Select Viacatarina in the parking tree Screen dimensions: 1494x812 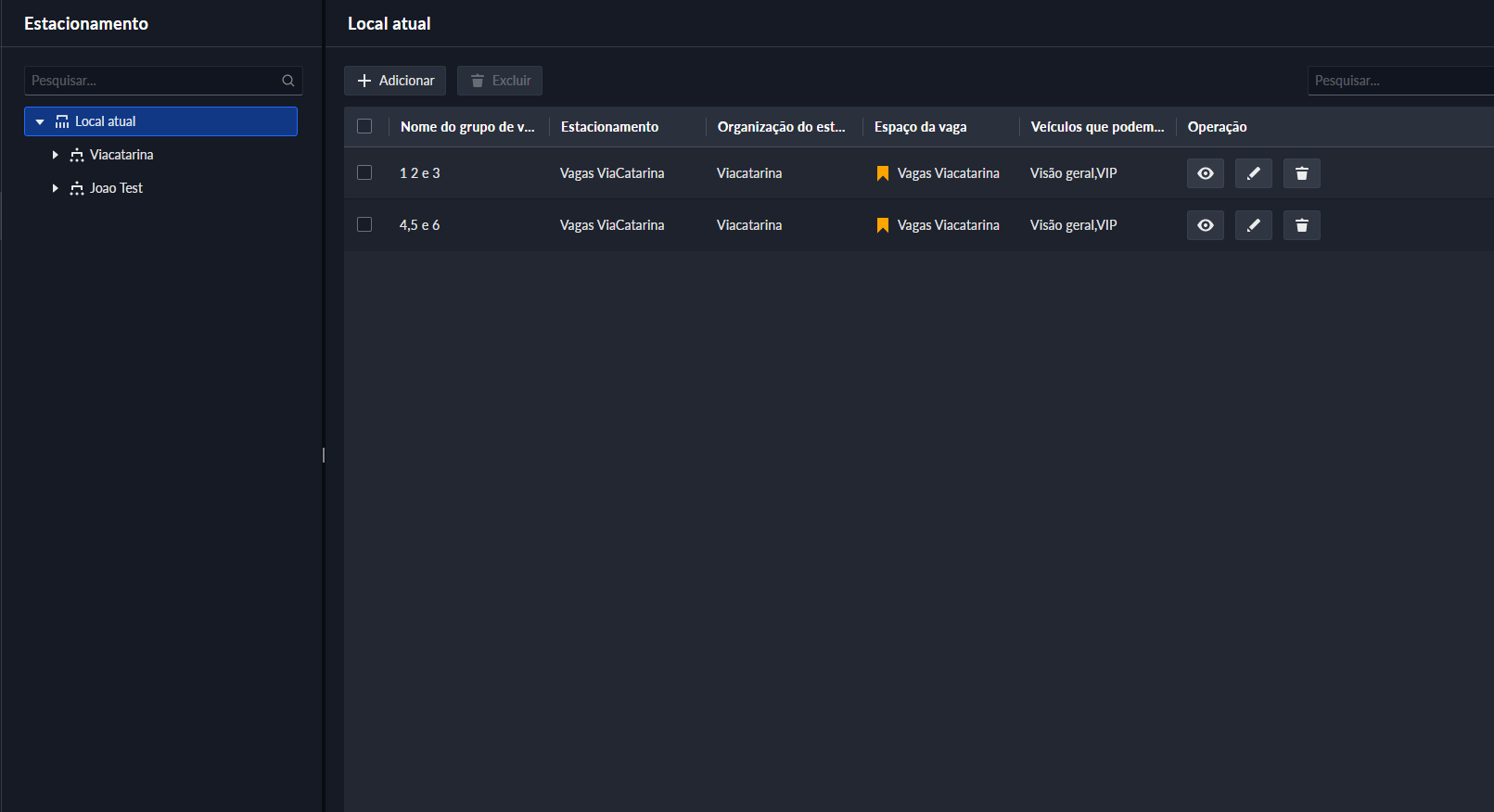tap(121, 155)
